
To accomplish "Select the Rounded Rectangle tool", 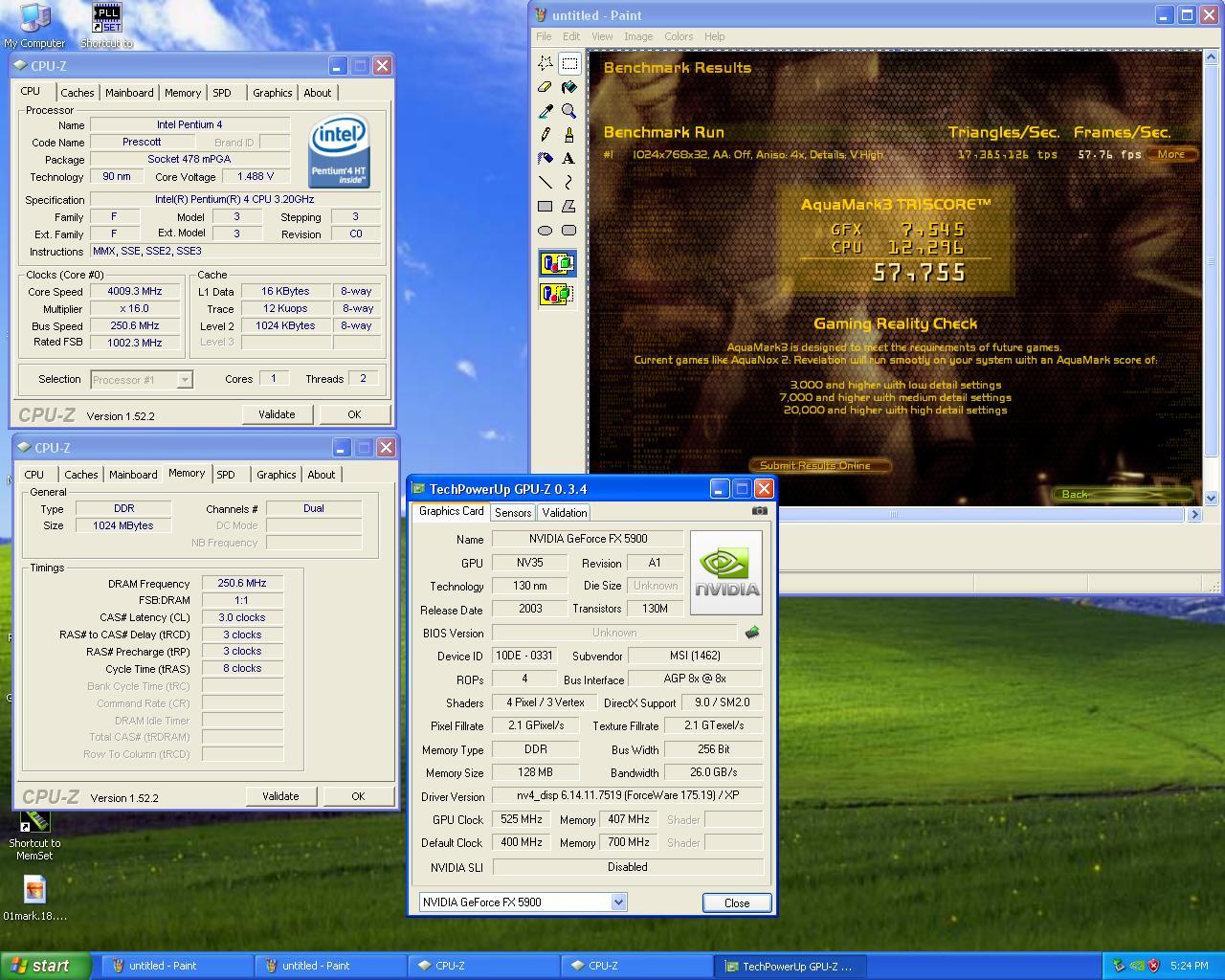I will pos(569,230).
